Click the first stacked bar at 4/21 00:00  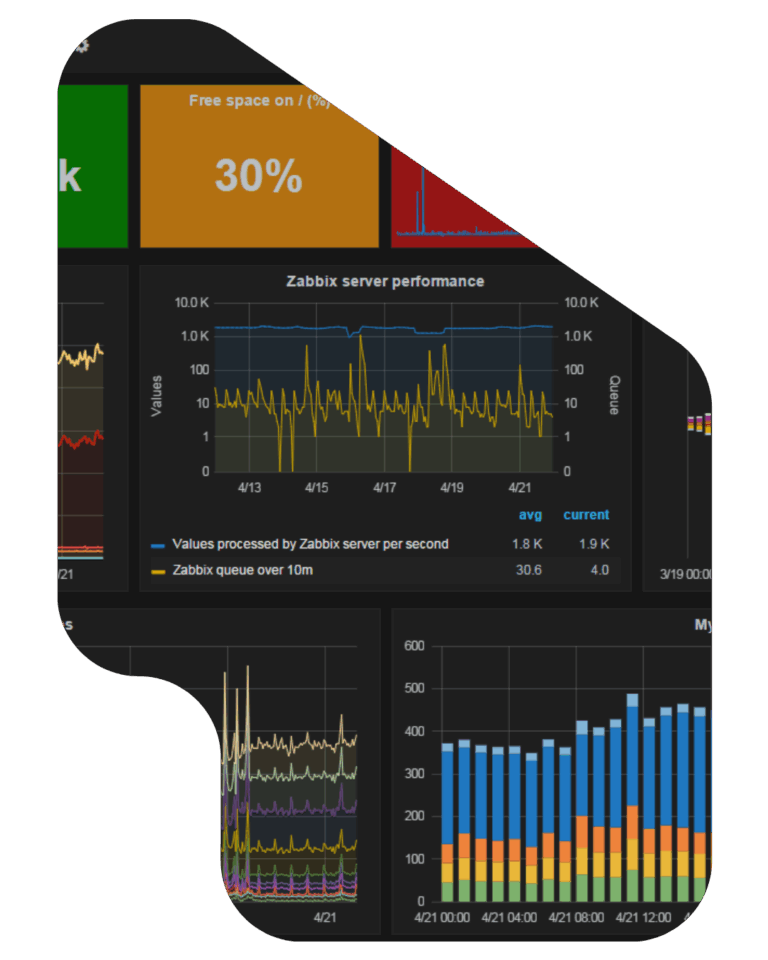(447, 822)
